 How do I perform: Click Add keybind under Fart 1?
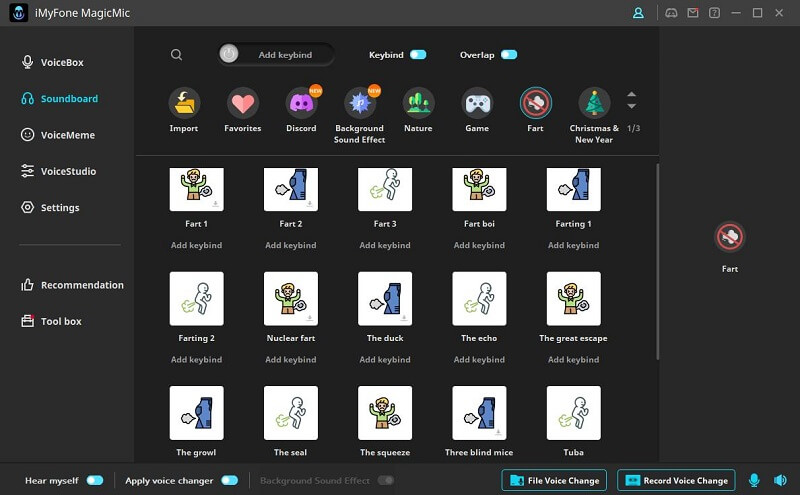pos(196,245)
